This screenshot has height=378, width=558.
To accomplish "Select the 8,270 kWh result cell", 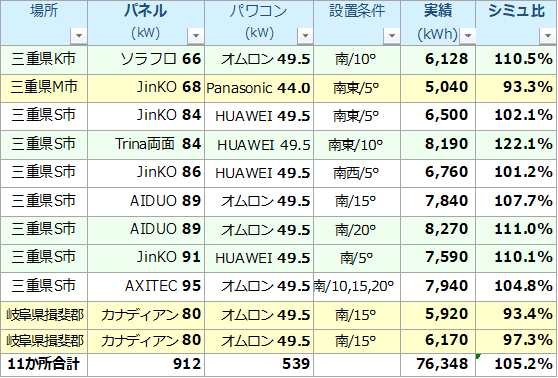I will [438, 230].
